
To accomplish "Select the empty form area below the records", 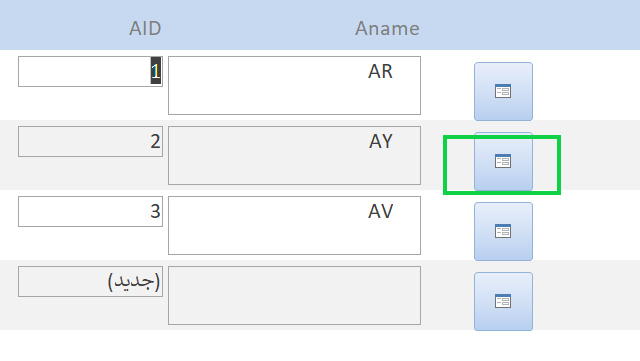I will point(320,345).
